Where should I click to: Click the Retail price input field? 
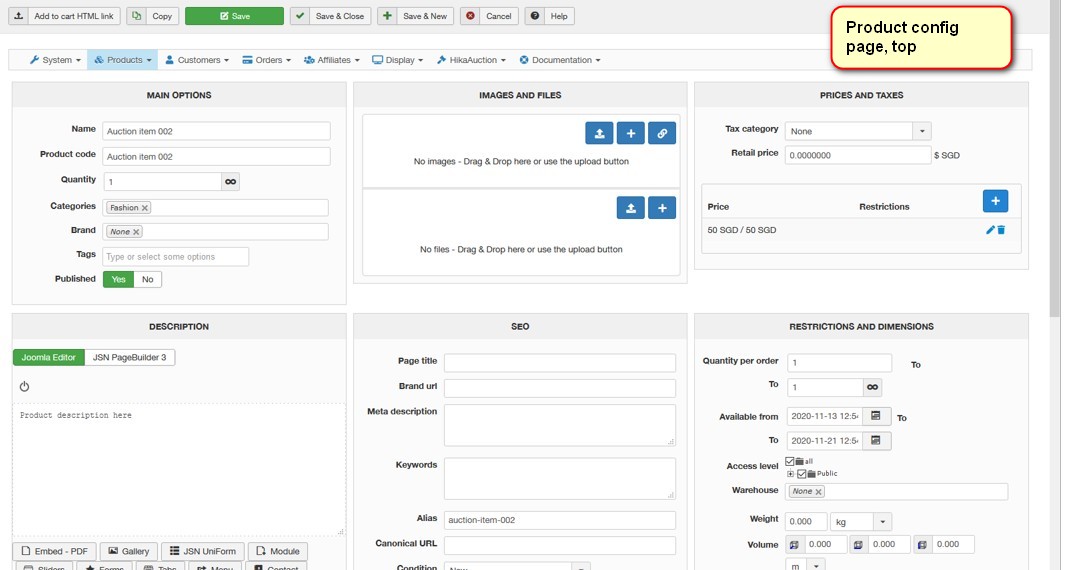point(858,155)
